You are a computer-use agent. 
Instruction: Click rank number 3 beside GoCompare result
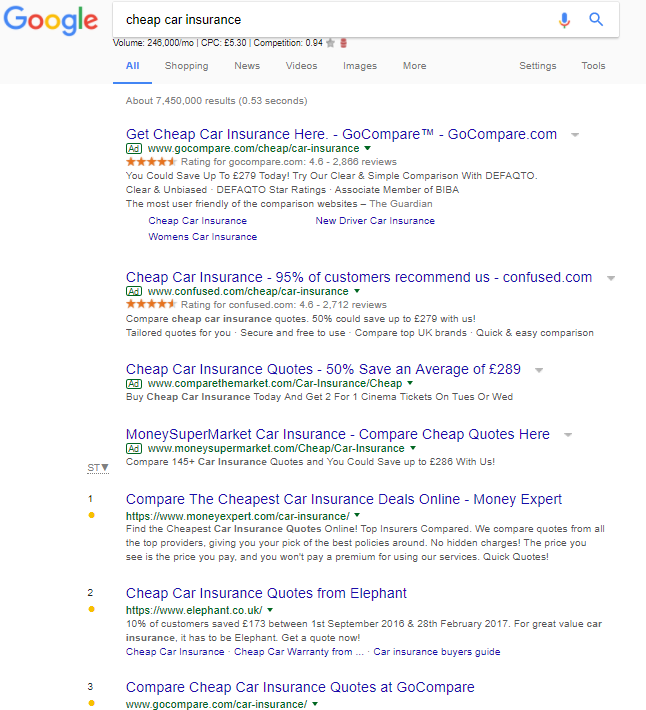[91, 687]
